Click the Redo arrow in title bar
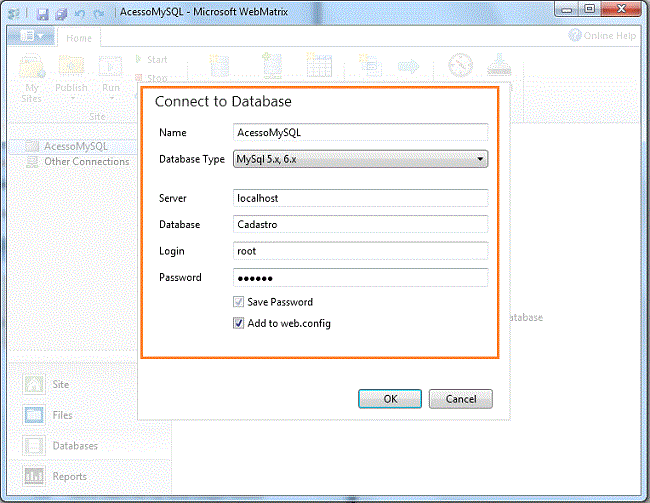Screen dimensions: 650x503 pos(99,14)
